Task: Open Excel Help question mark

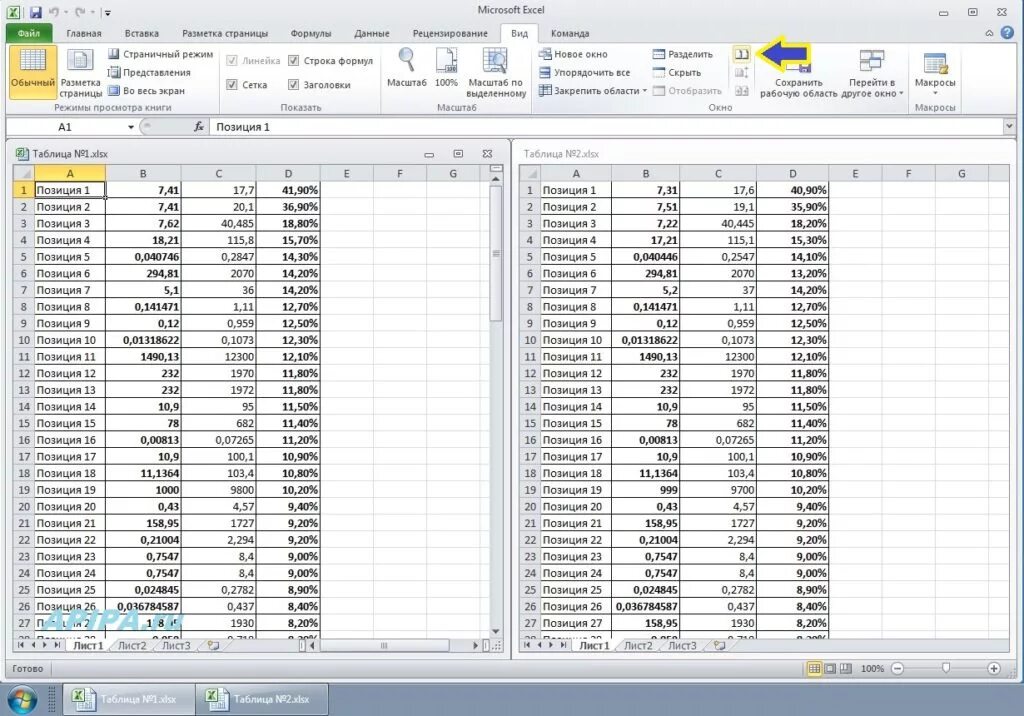Action: pyautogui.click(x=1007, y=33)
